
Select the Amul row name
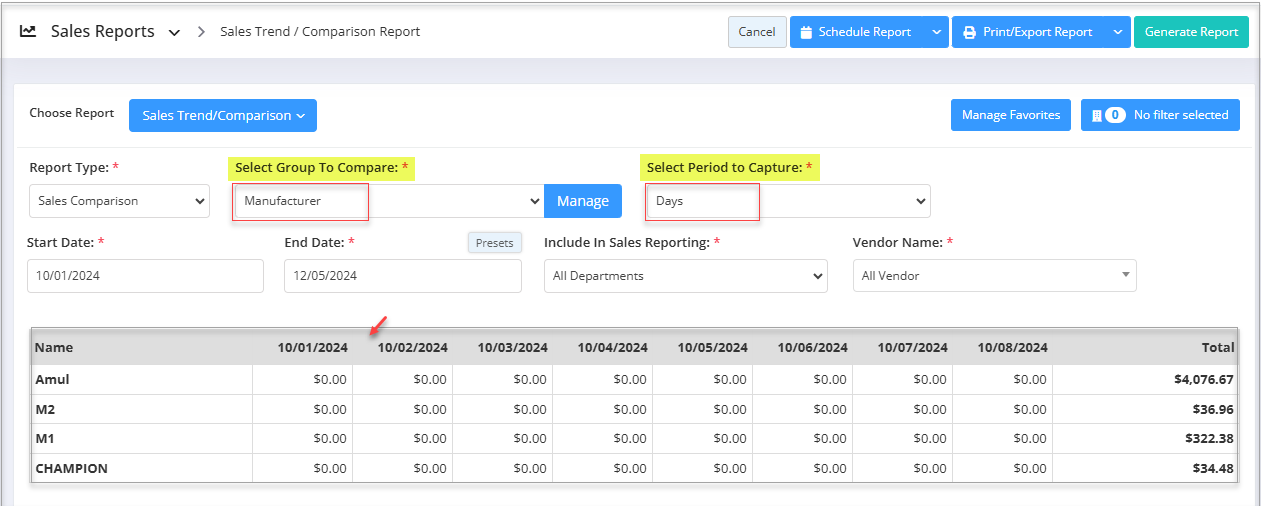point(53,380)
